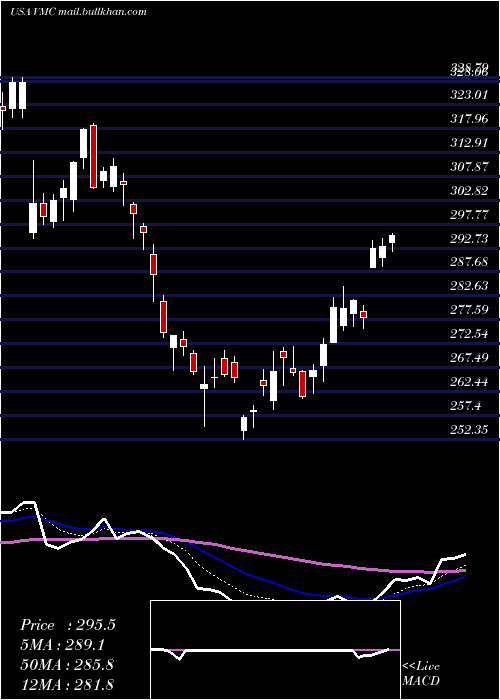Select the 307.87 price level label

point(468,167)
